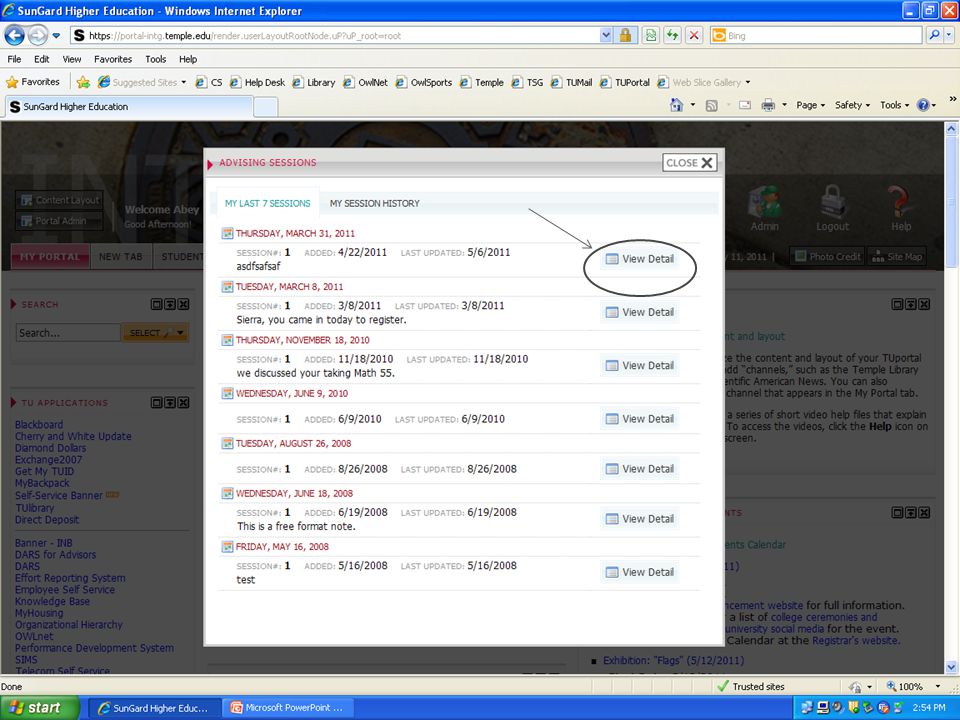This screenshot has width=960, height=720.
Task: Open the File menu
Action: click(14, 59)
